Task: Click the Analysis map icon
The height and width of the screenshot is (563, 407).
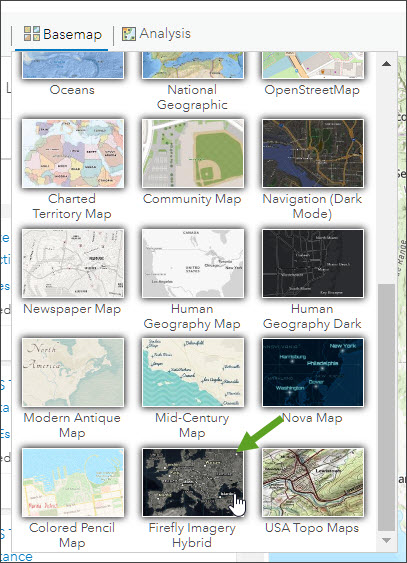Action: click(x=129, y=34)
